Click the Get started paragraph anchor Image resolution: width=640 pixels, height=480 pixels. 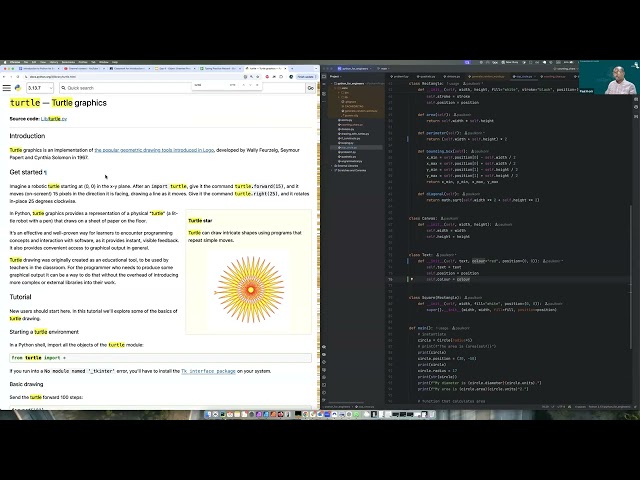pyautogui.click(x=45, y=173)
